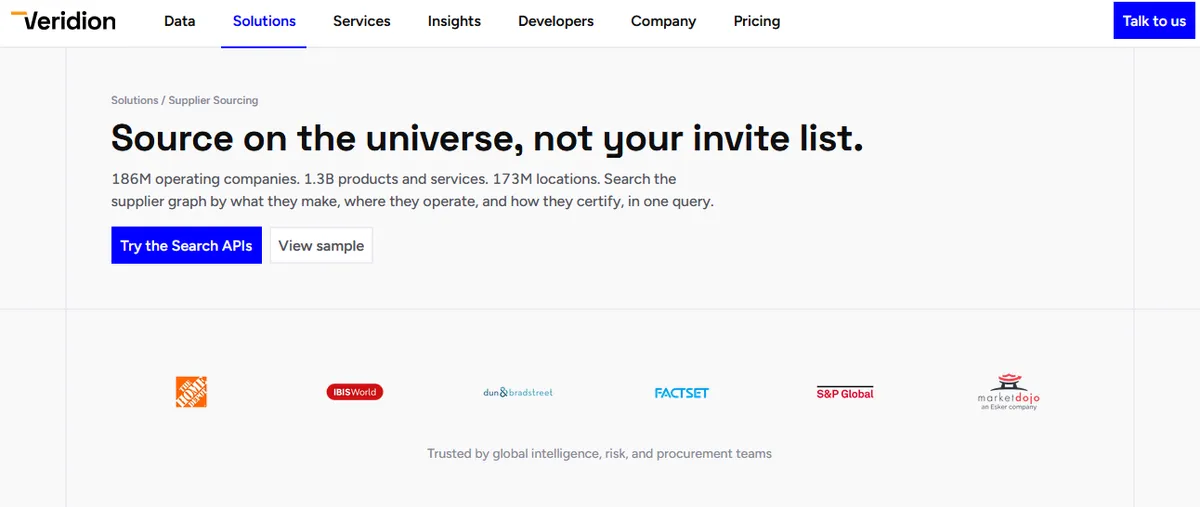Screen dimensions: 1200x507
Task: Go to the Pricing page
Action: tap(757, 21)
